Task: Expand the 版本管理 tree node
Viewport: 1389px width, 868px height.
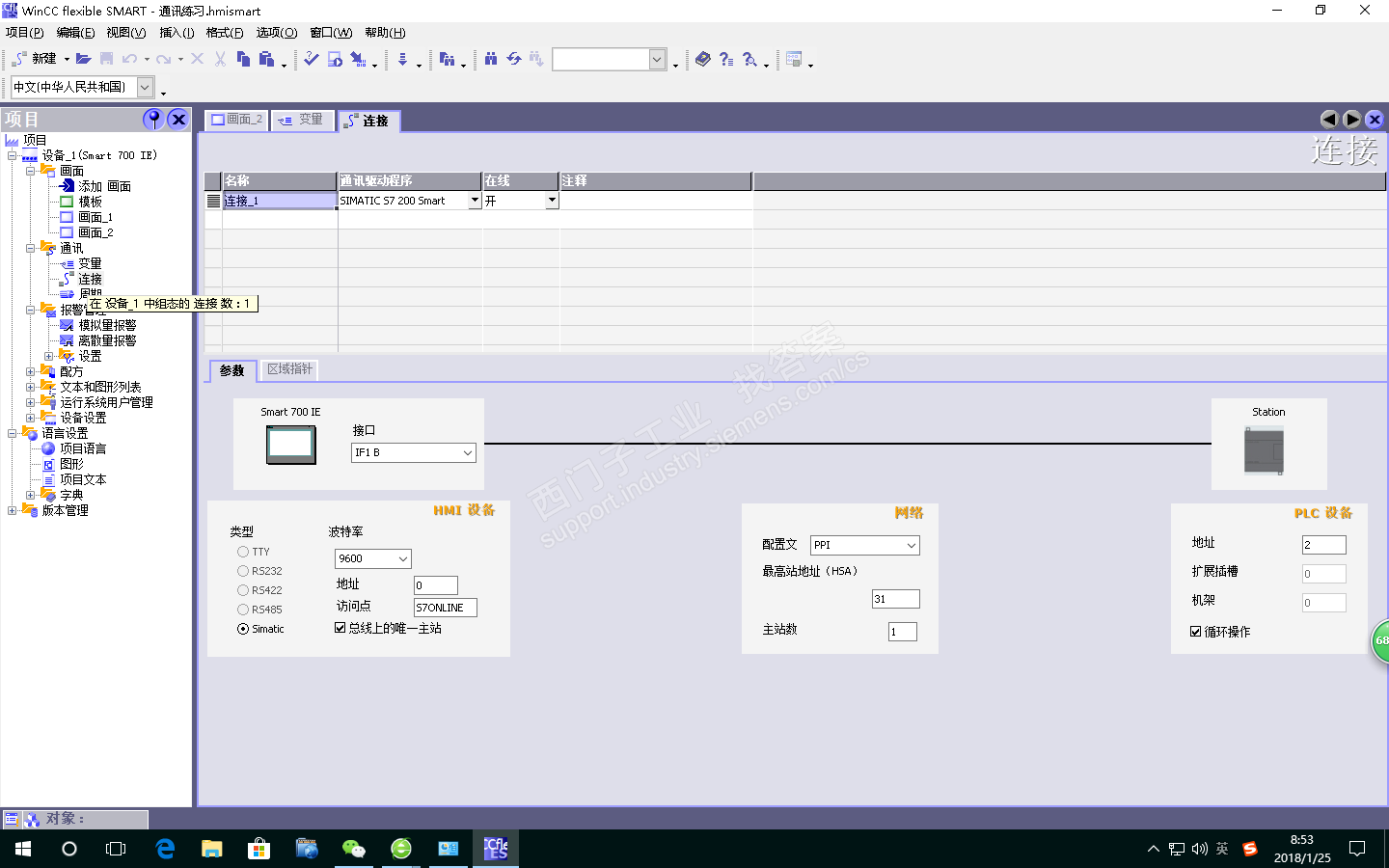Action: [12, 510]
